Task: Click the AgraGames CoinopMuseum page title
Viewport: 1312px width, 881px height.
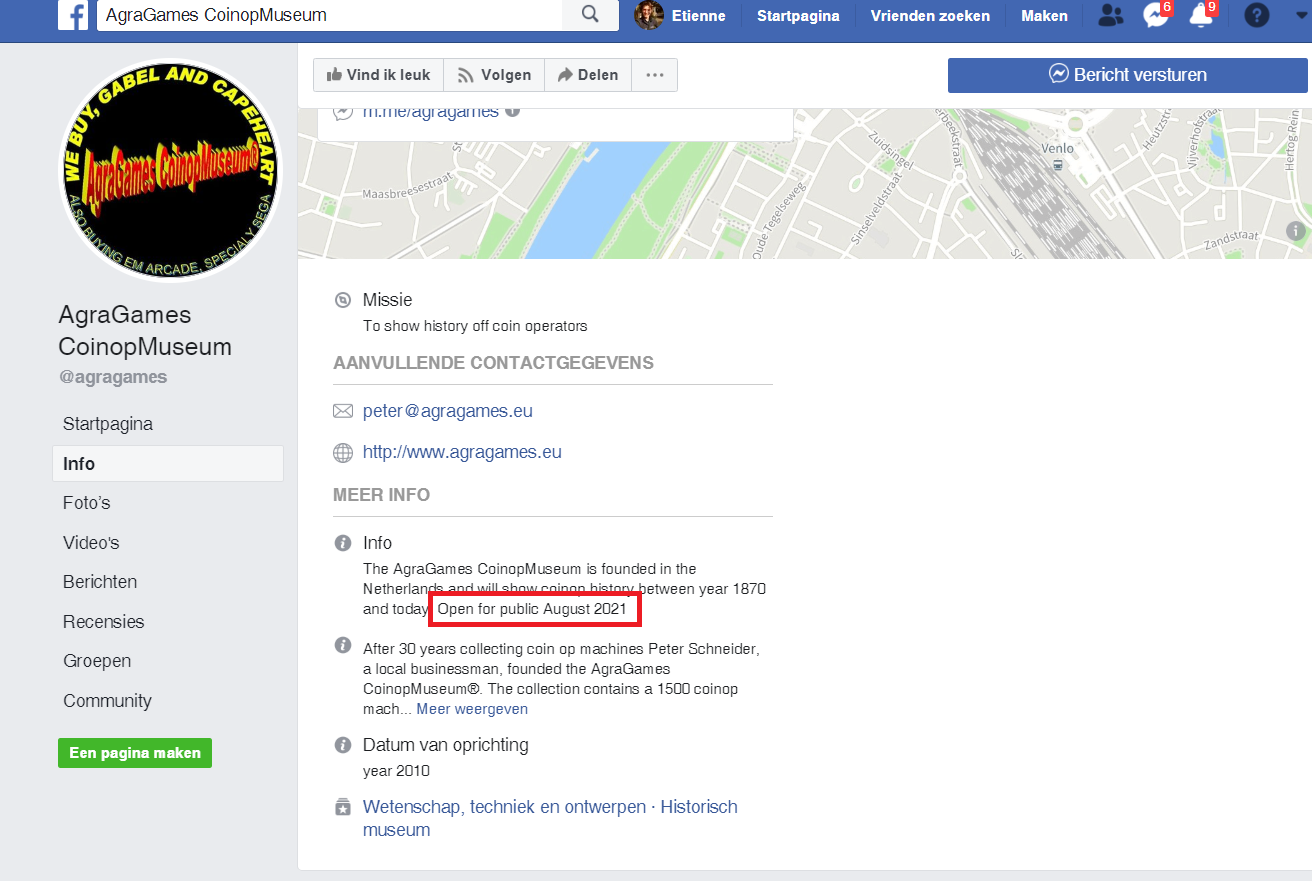Action: pyautogui.click(x=145, y=331)
